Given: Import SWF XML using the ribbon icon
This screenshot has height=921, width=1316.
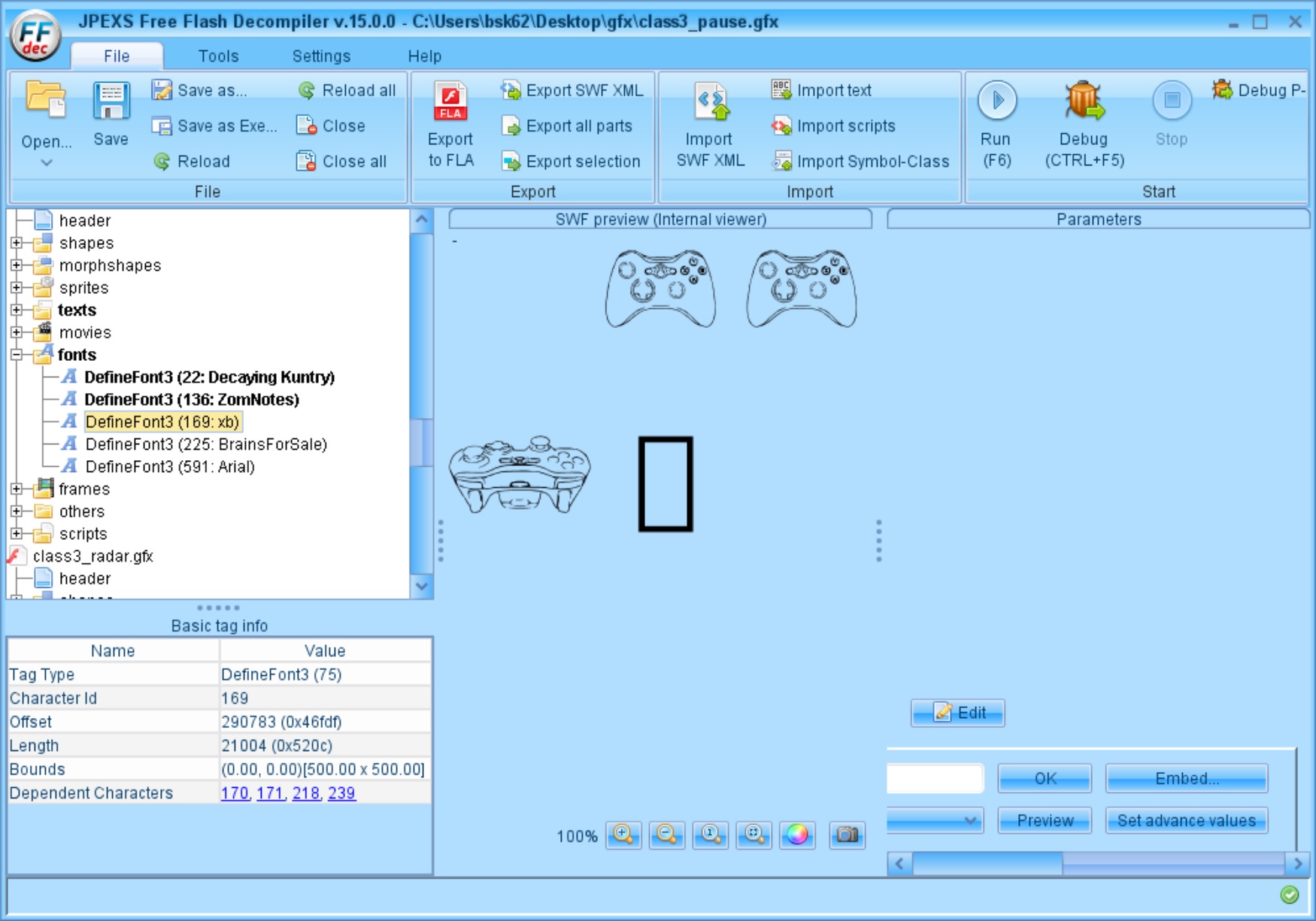Looking at the screenshot, I should click(711, 101).
